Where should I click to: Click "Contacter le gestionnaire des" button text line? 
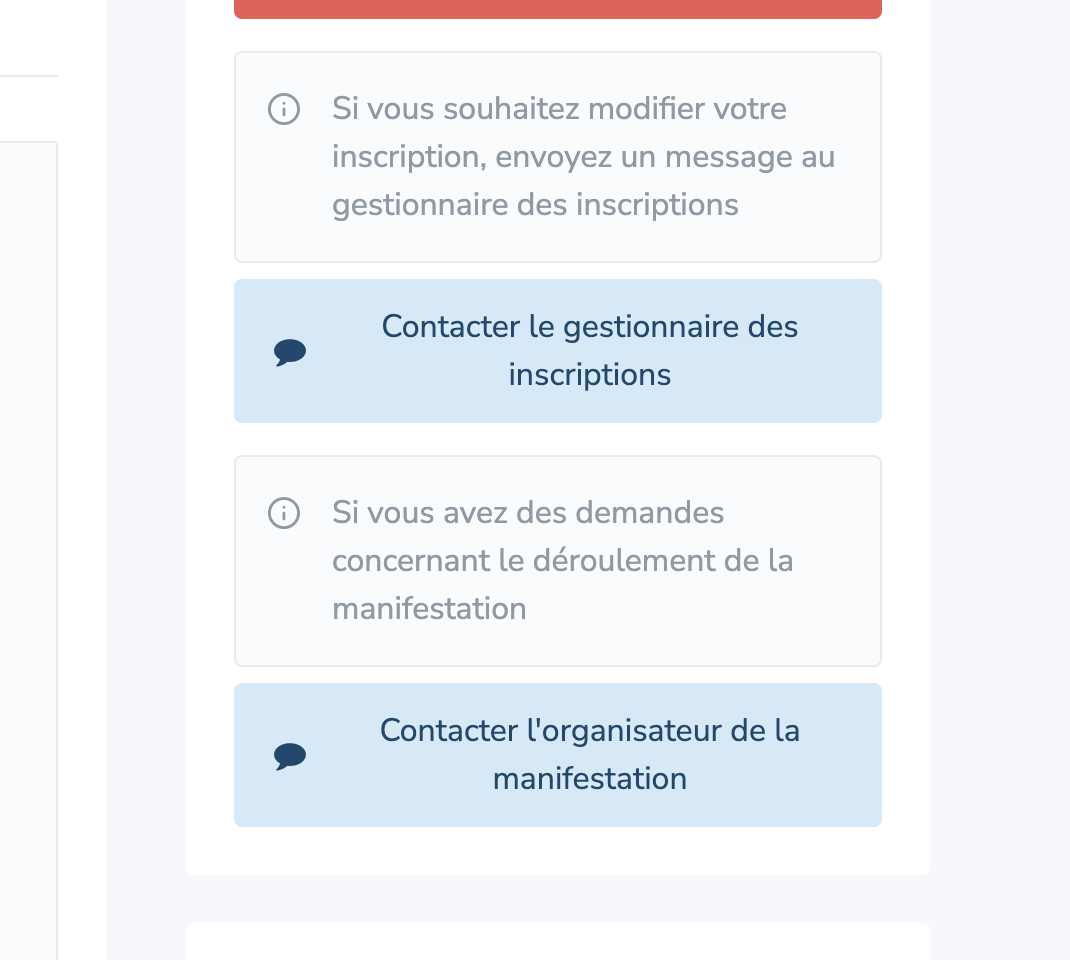589,327
